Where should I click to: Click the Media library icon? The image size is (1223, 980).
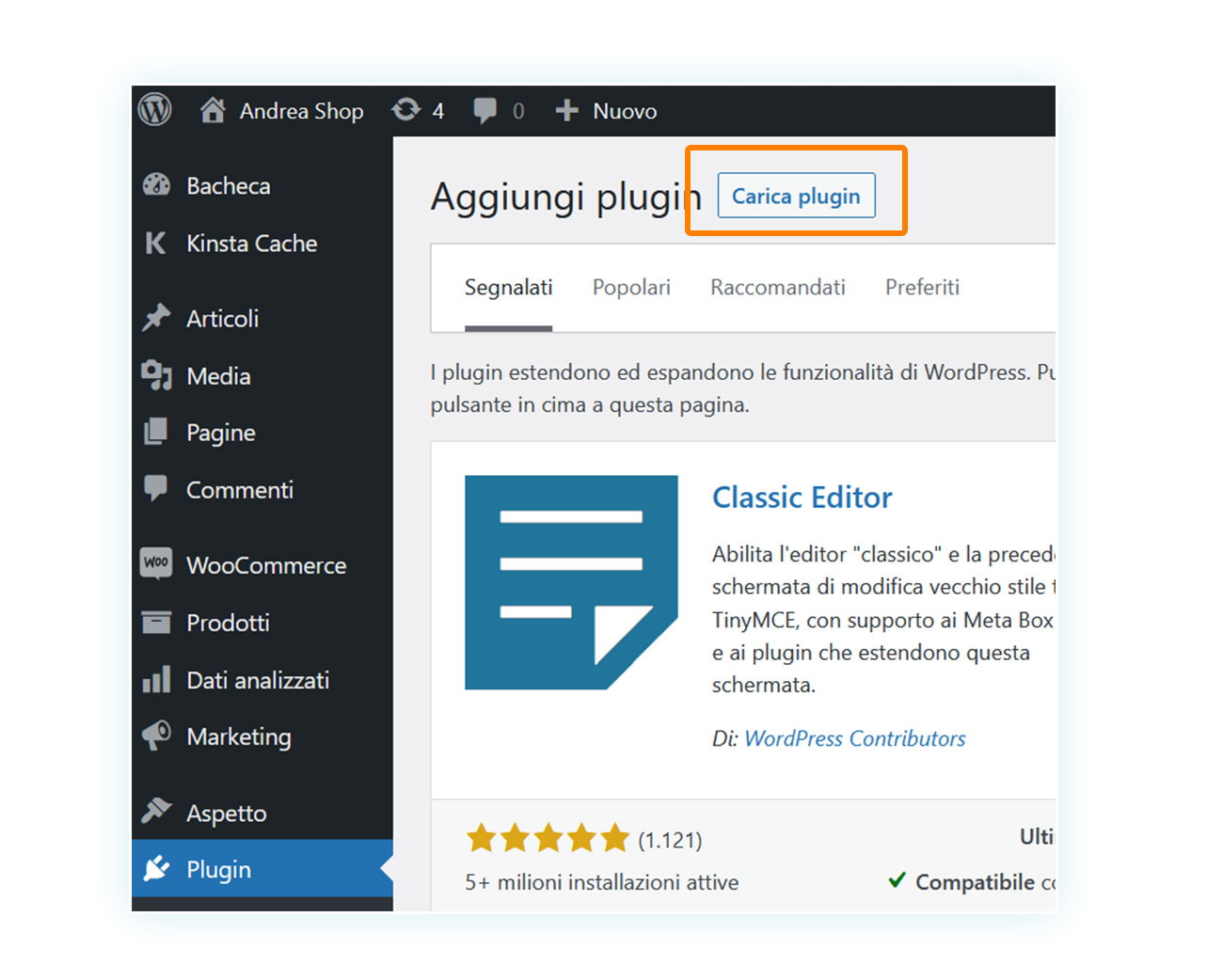(156, 375)
